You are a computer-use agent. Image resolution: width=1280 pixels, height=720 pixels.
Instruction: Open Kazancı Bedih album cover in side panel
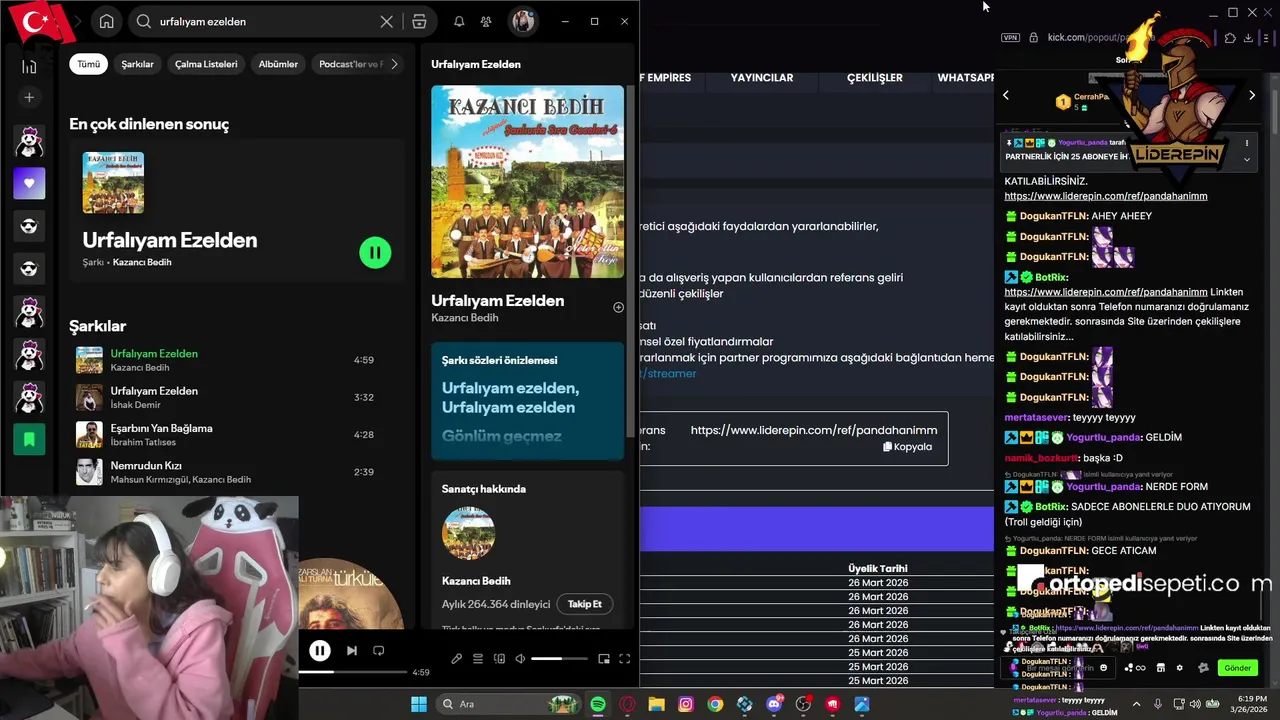(527, 181)
